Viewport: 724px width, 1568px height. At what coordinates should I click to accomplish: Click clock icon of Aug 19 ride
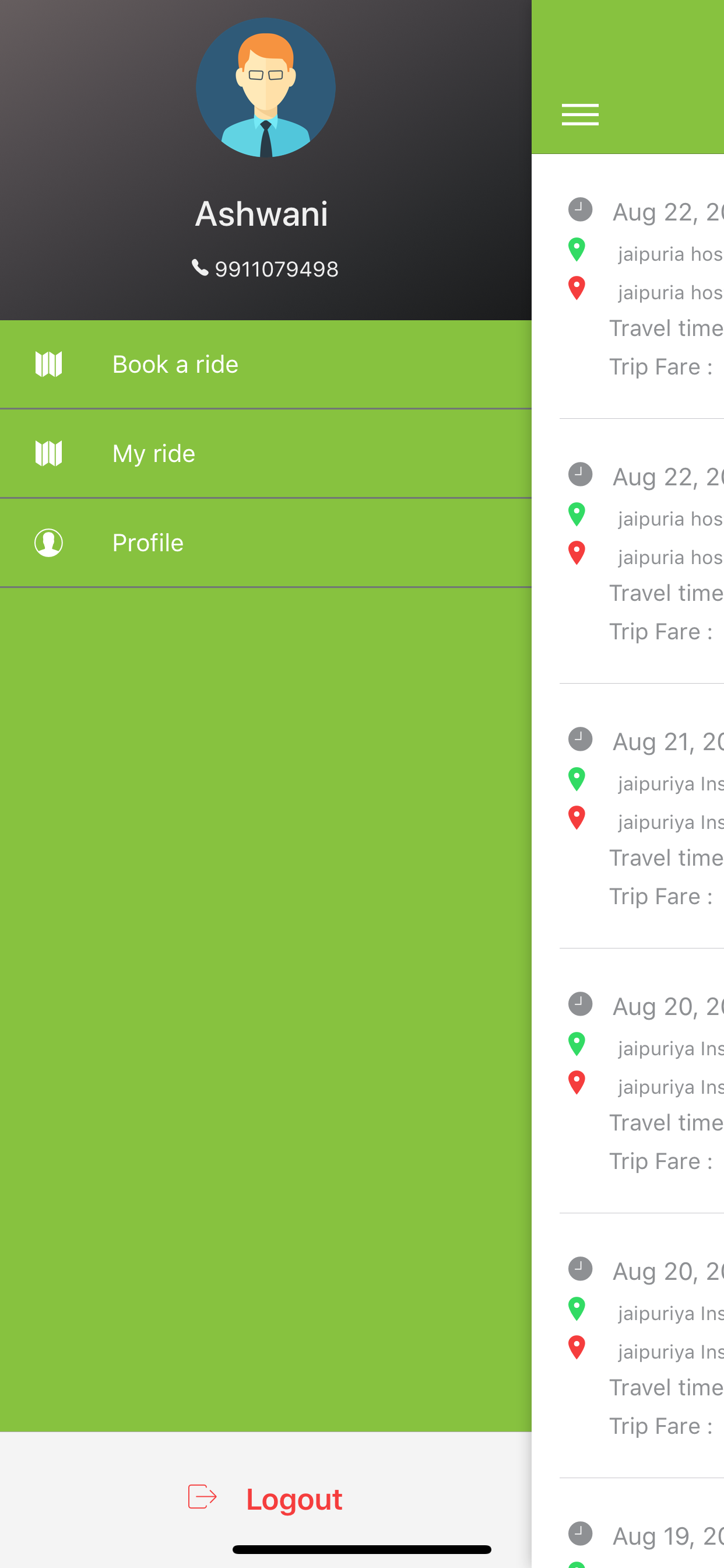pos(580,1534)
